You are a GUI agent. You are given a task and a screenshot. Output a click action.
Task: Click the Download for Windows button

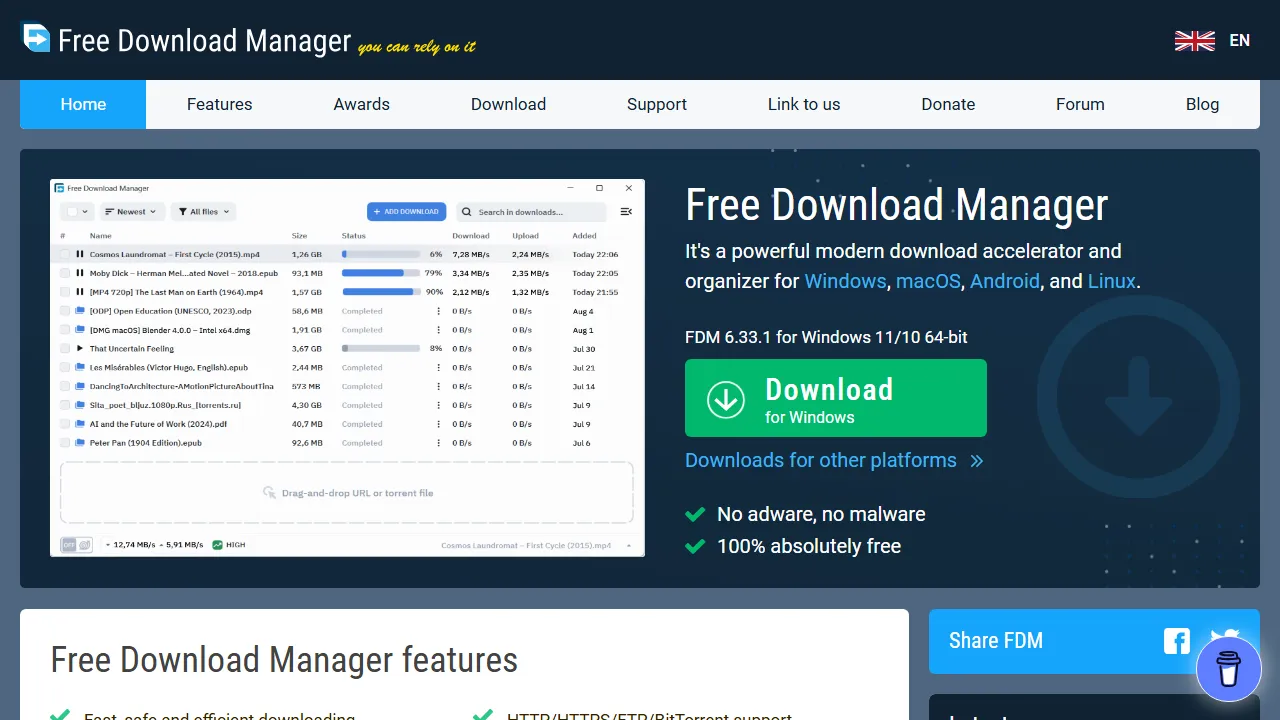pos(835,398)
